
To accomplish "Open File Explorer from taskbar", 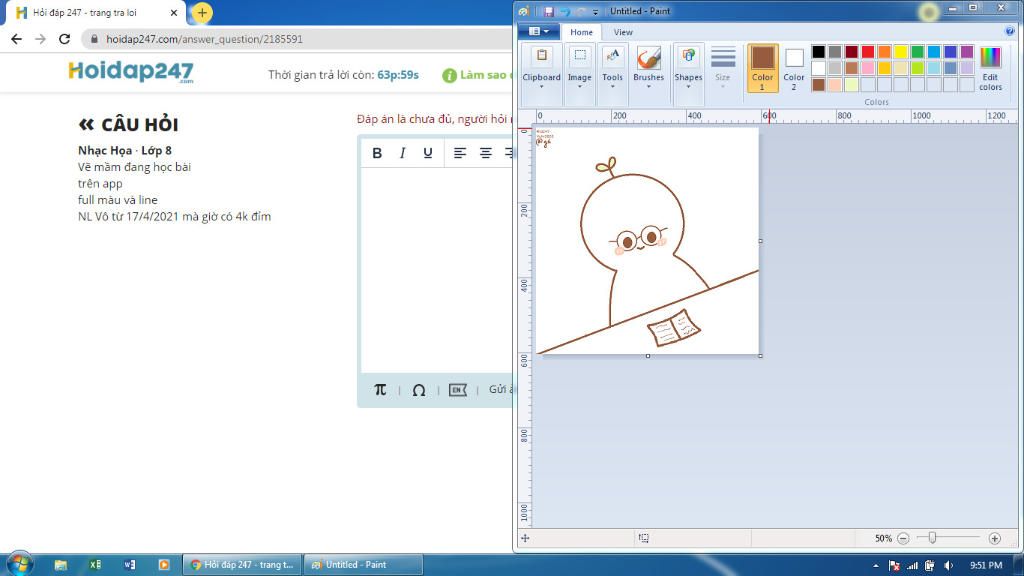I will [x=61, y=565].
